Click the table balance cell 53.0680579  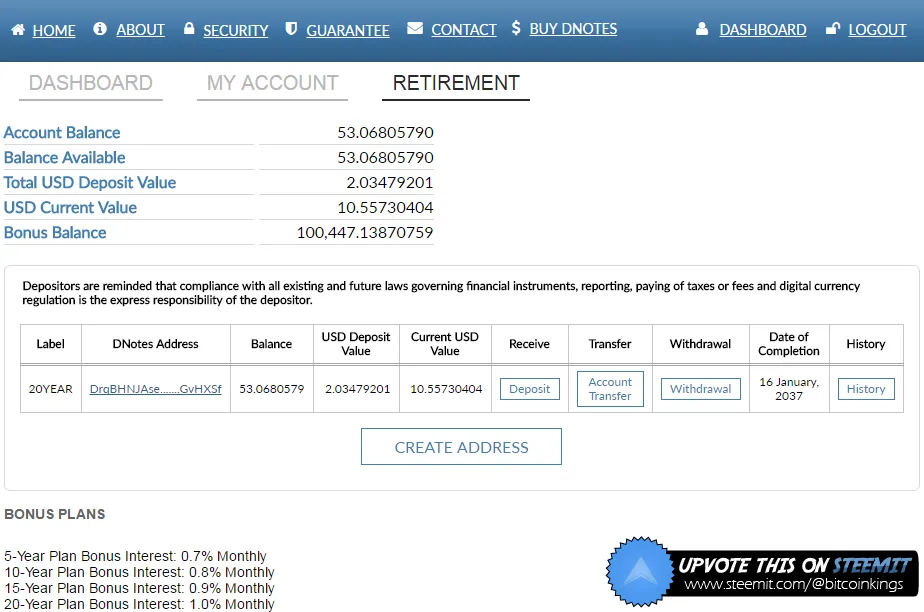point(272,389)
